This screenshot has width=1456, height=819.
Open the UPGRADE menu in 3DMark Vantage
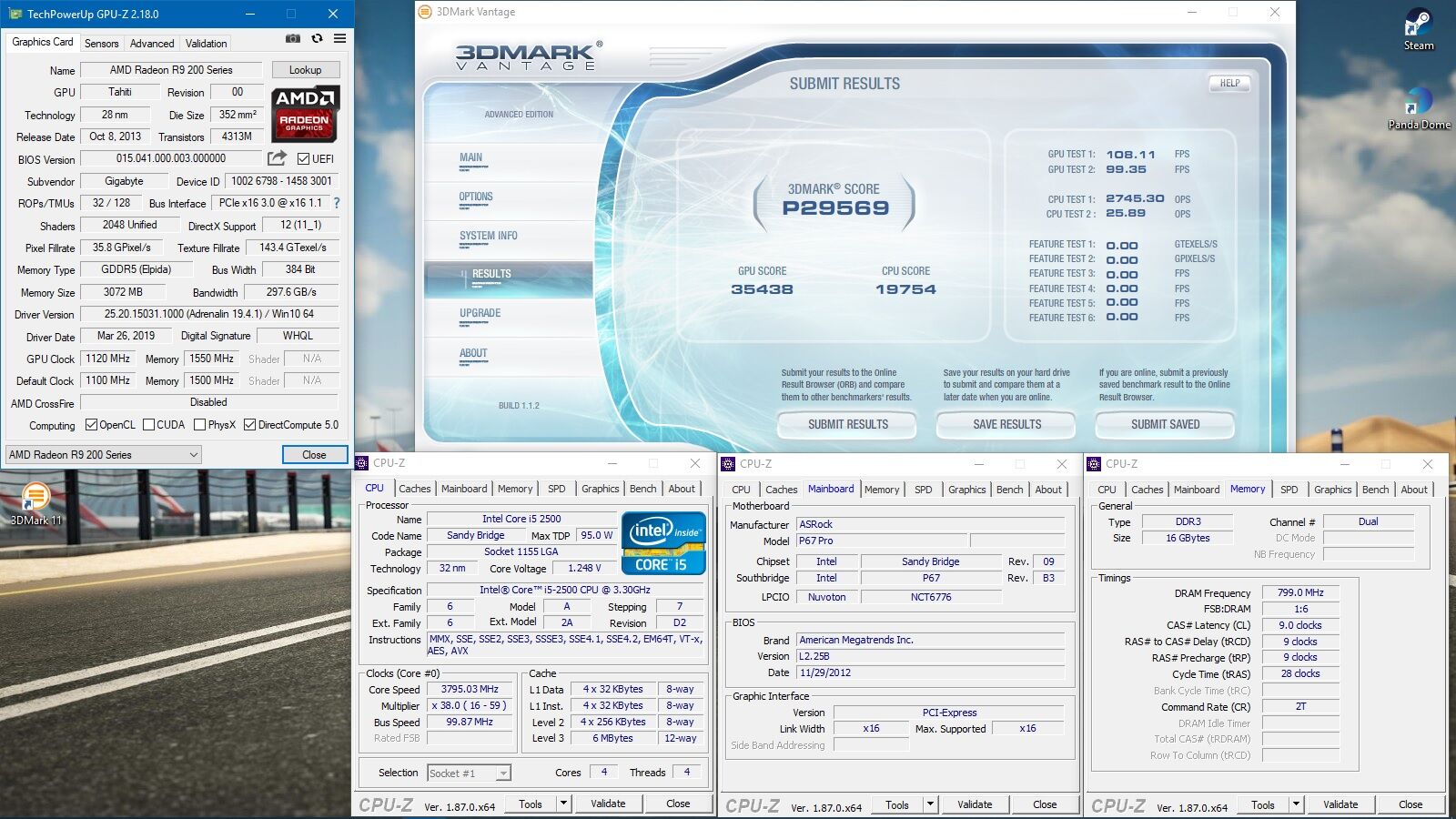[480, 313]
